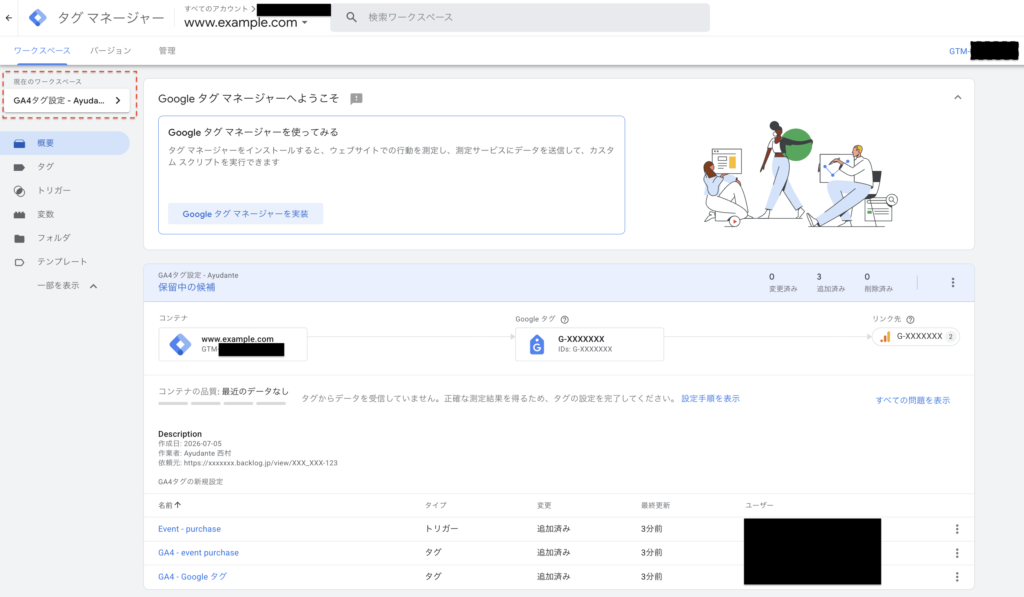Click the help icon next to リンク先
1024x597 pixels.
tap(910, 319)
